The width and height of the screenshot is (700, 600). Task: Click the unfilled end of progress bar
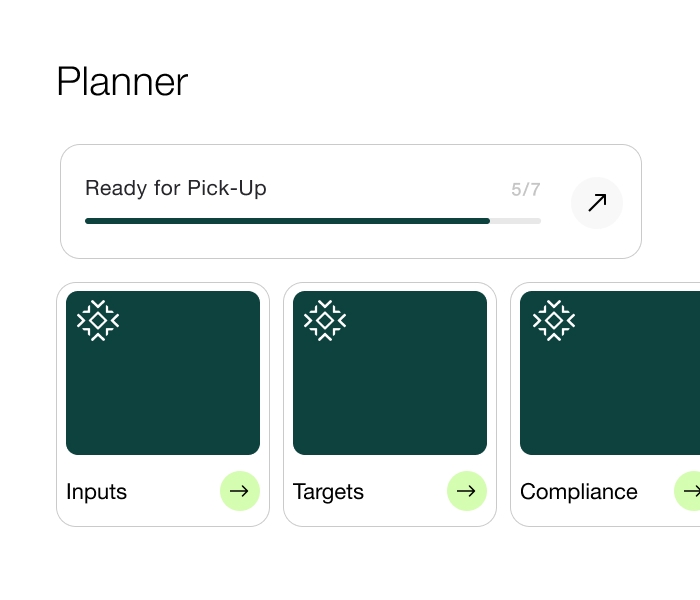coord(516,221)
